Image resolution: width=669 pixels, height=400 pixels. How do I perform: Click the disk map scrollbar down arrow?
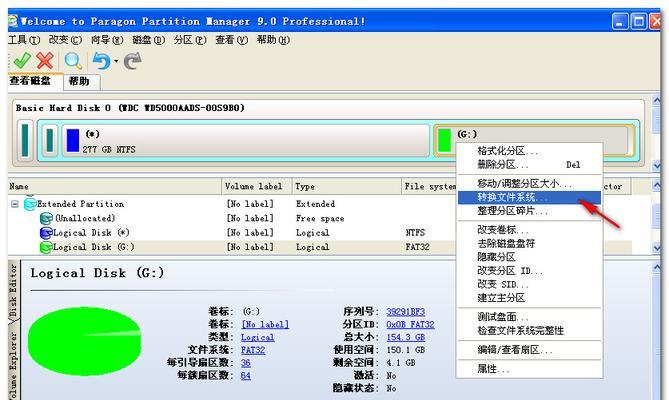pos(656,165)
